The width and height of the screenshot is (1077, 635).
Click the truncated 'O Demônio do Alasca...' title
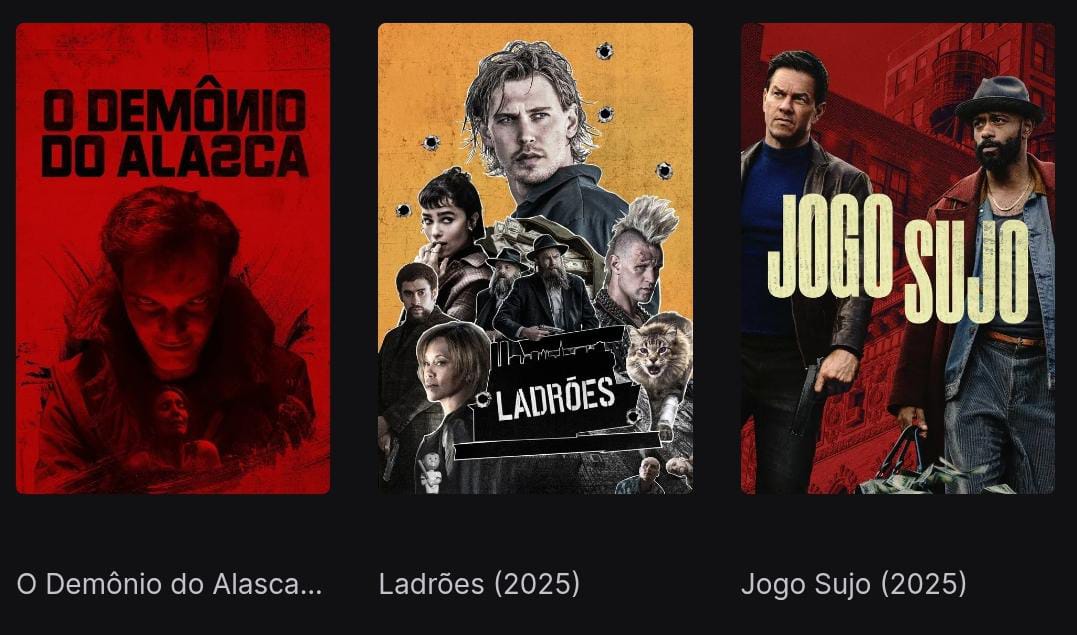coord(169,584)
